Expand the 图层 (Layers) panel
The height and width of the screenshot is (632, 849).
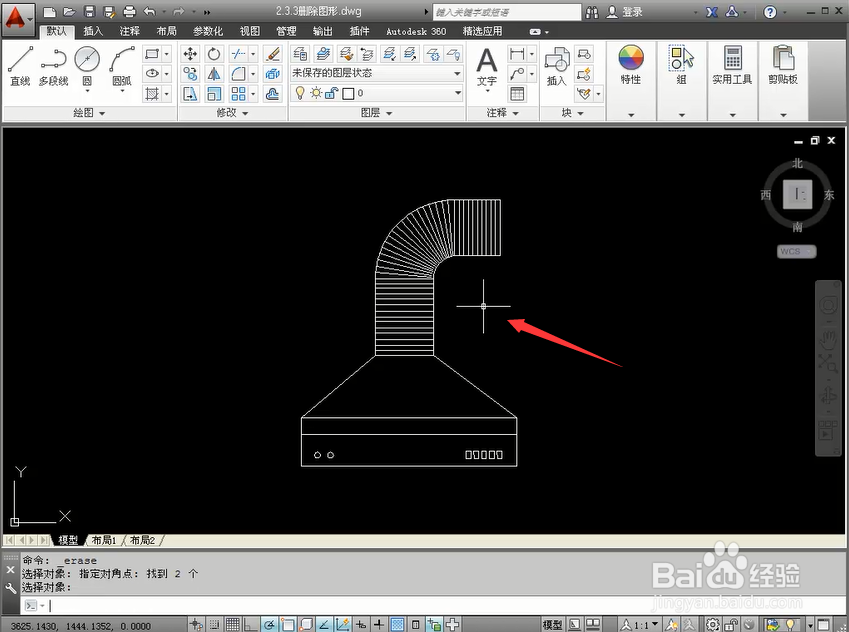click(x=377, y=113)
